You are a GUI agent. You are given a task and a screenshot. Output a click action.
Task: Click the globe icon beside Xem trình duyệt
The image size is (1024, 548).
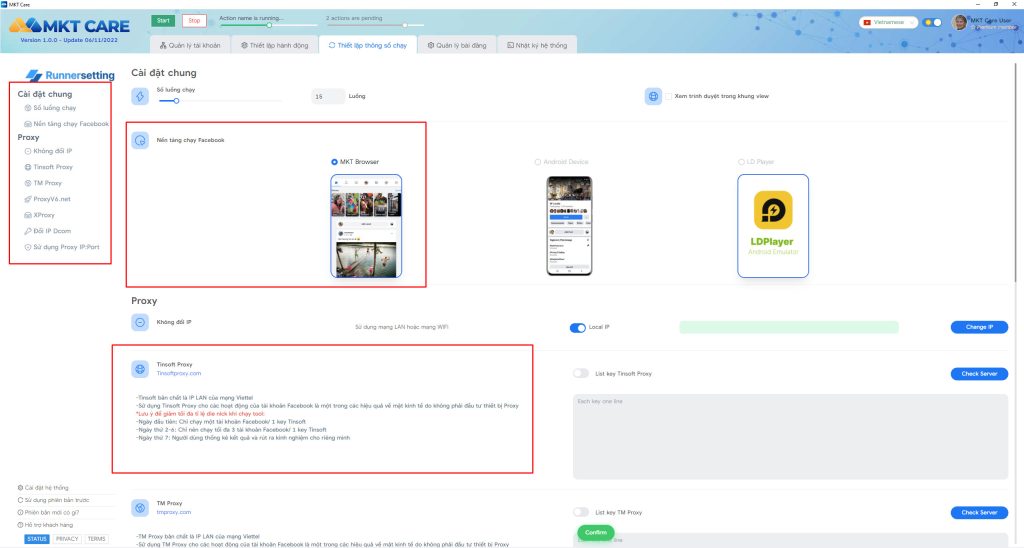click(654, 96)
